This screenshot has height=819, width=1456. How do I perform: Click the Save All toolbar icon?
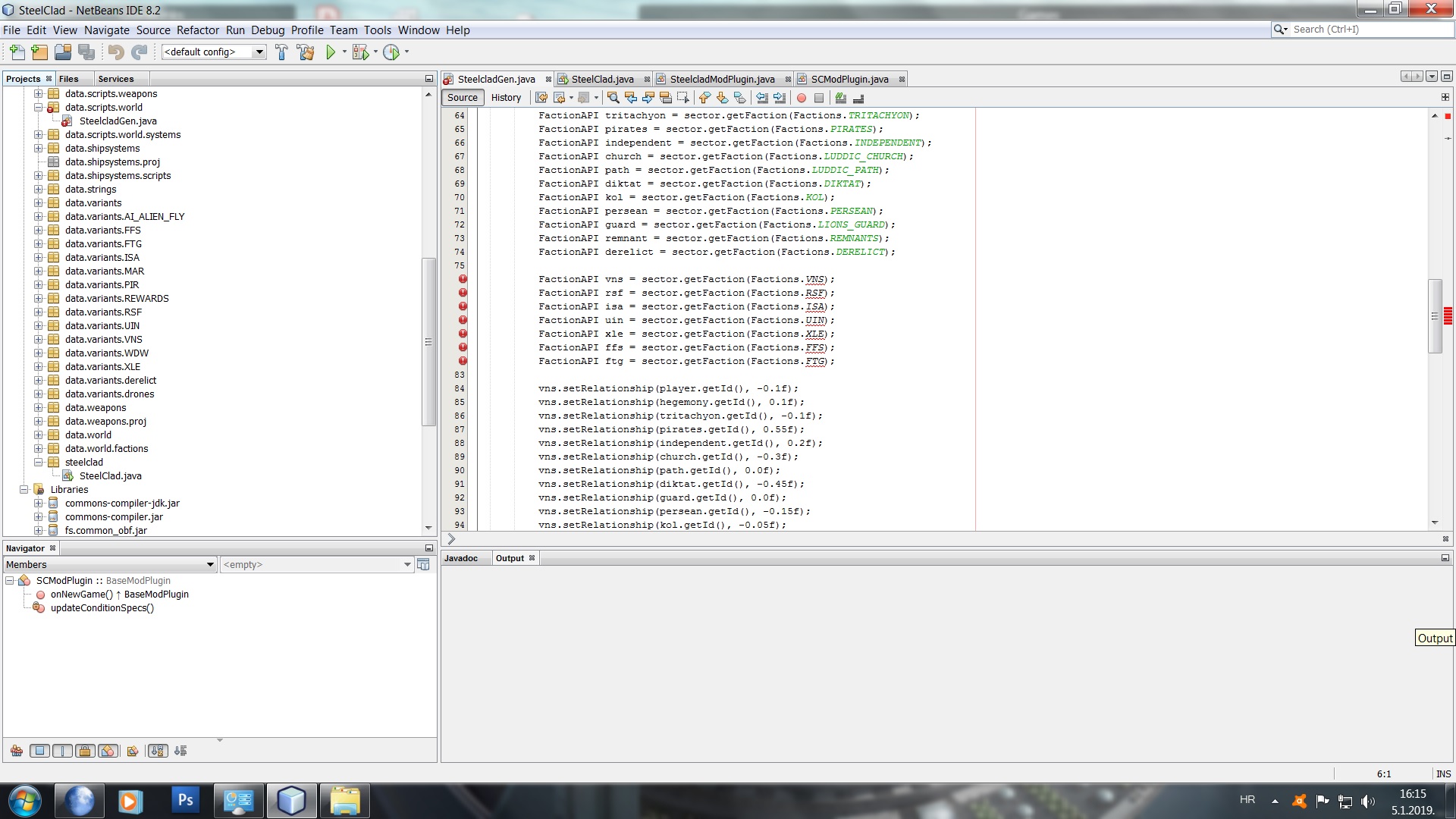[87, 52]
